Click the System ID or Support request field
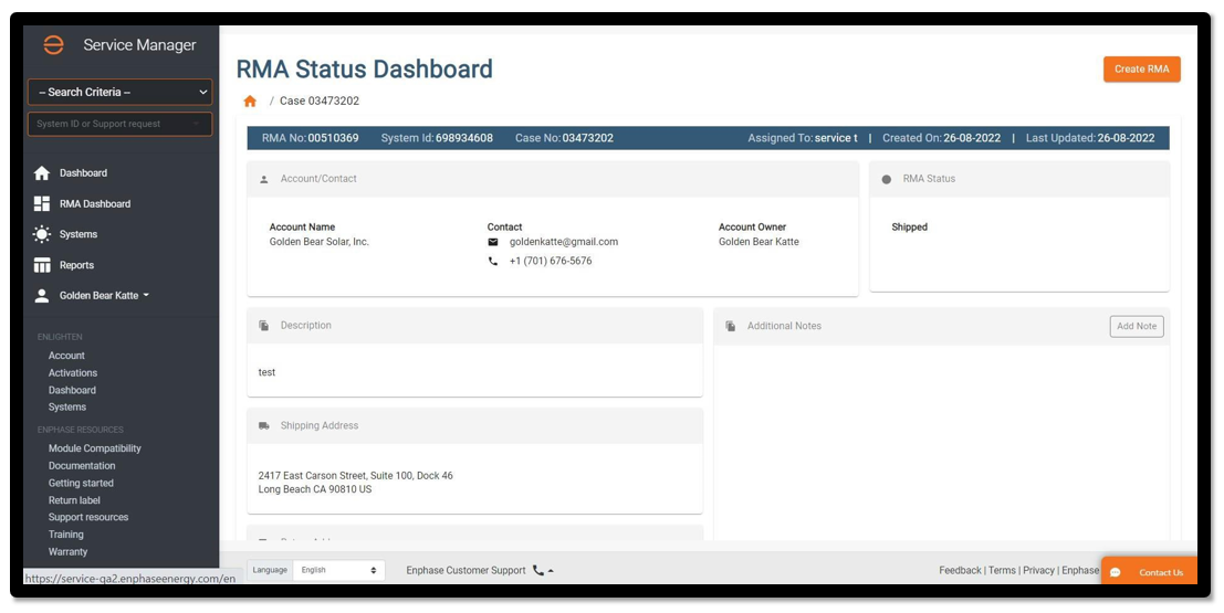 pyautogui.click(x=119, y=124)
